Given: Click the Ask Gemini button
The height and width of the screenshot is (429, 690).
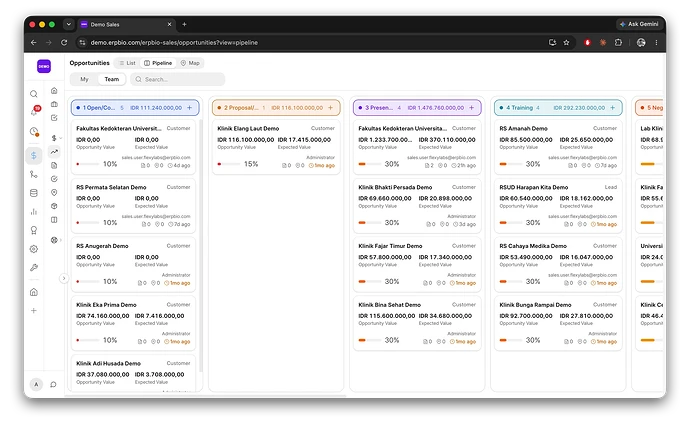Looking at the screenshot, I should tap(639, 24).
